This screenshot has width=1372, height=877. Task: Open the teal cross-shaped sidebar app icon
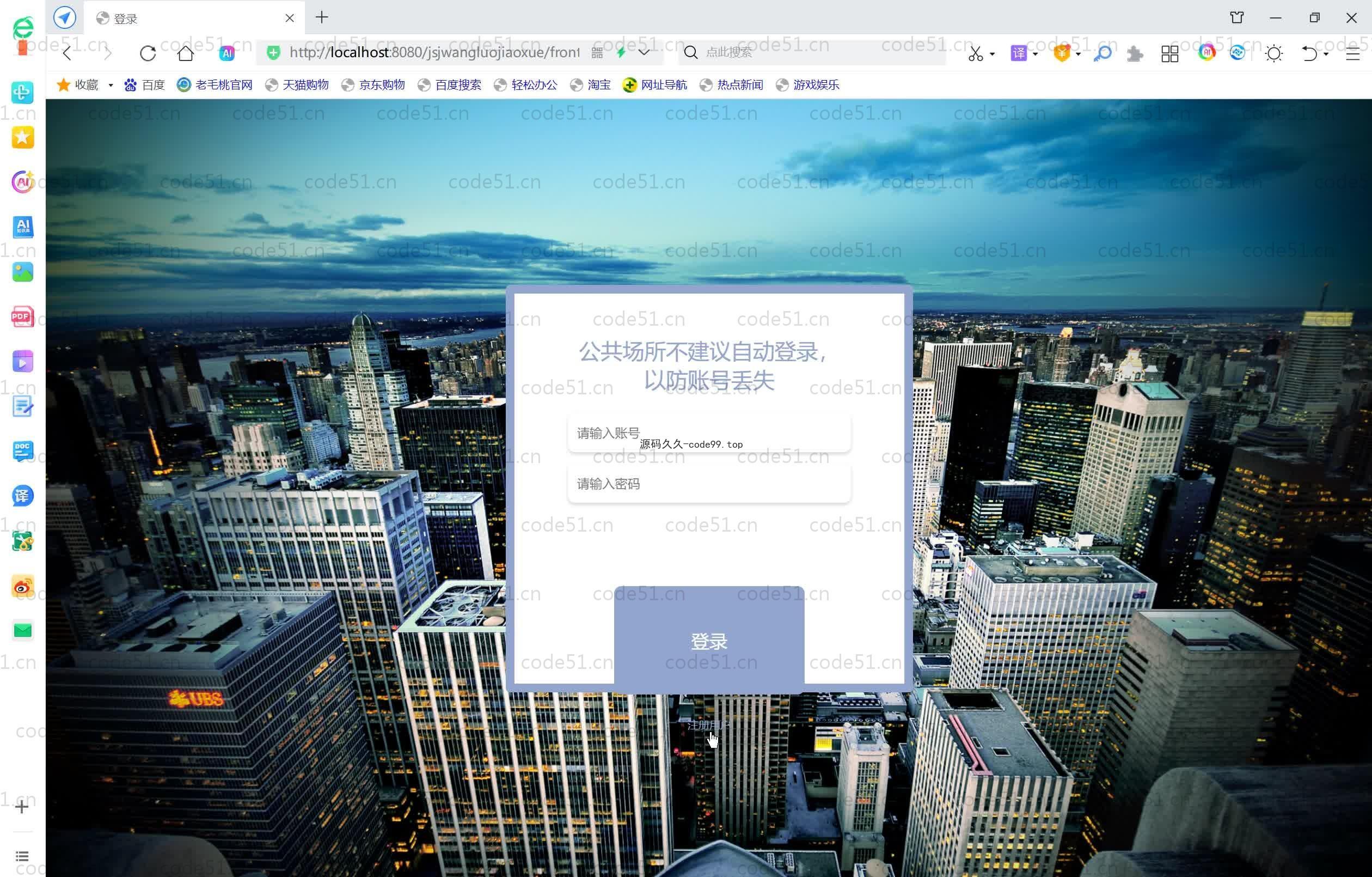(x=23, y=92)
